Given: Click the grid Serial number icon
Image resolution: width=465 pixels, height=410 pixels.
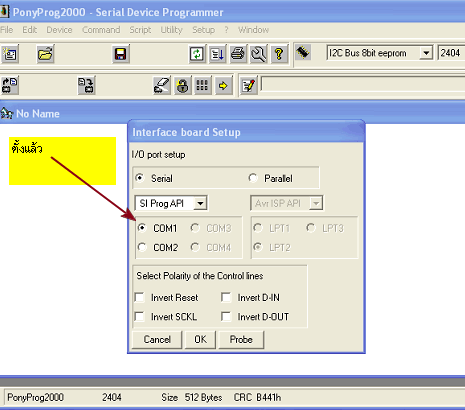Looking at the screenshot, I should coord(203,85).
